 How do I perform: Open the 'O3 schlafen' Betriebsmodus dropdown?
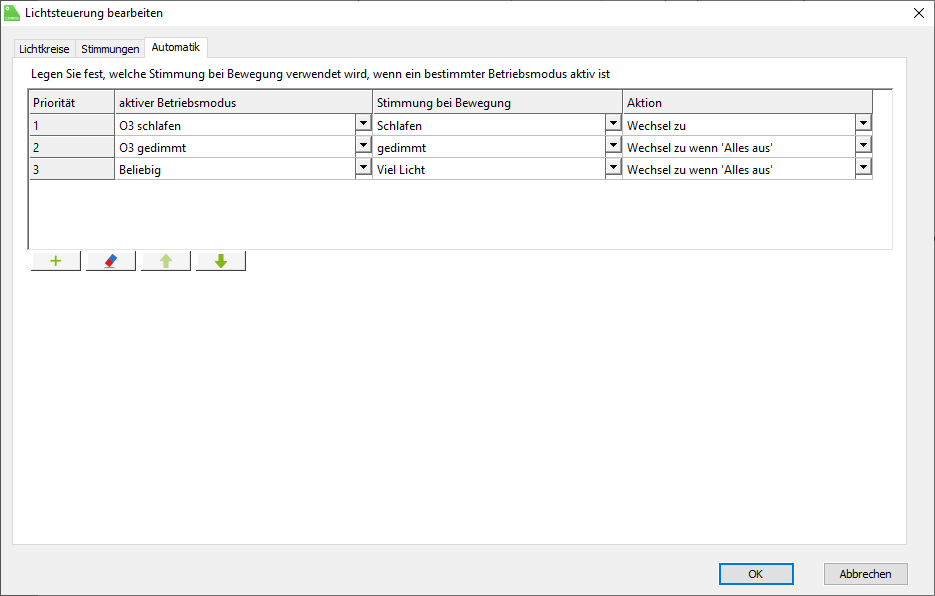point(363,124)
